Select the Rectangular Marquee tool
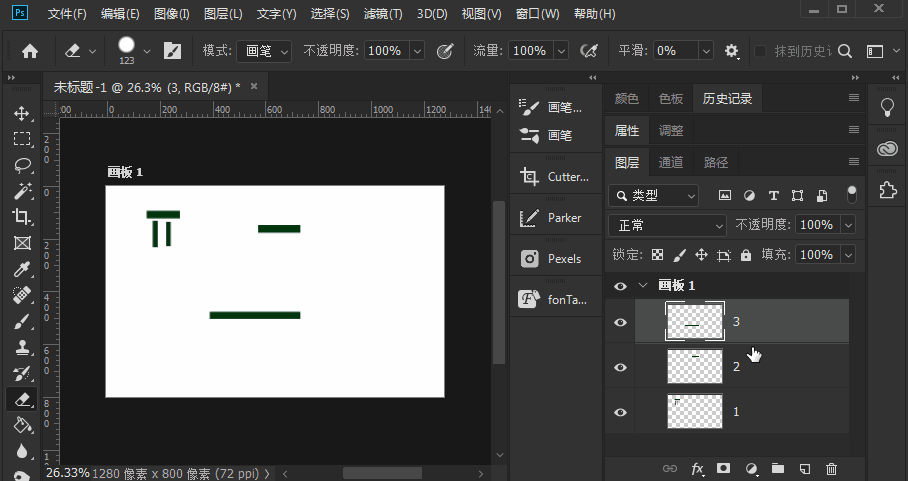Image resolution: width=908 pixels, height=481 pixels. click(x=22, y=139)
